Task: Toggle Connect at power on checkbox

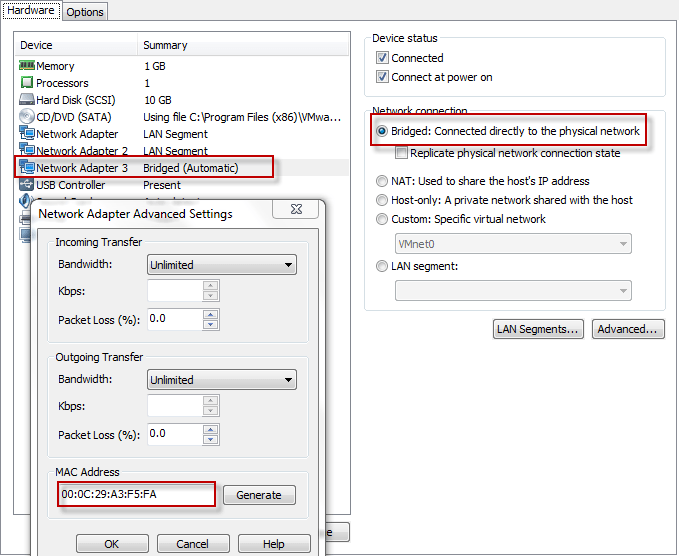Action: point(382,77)
